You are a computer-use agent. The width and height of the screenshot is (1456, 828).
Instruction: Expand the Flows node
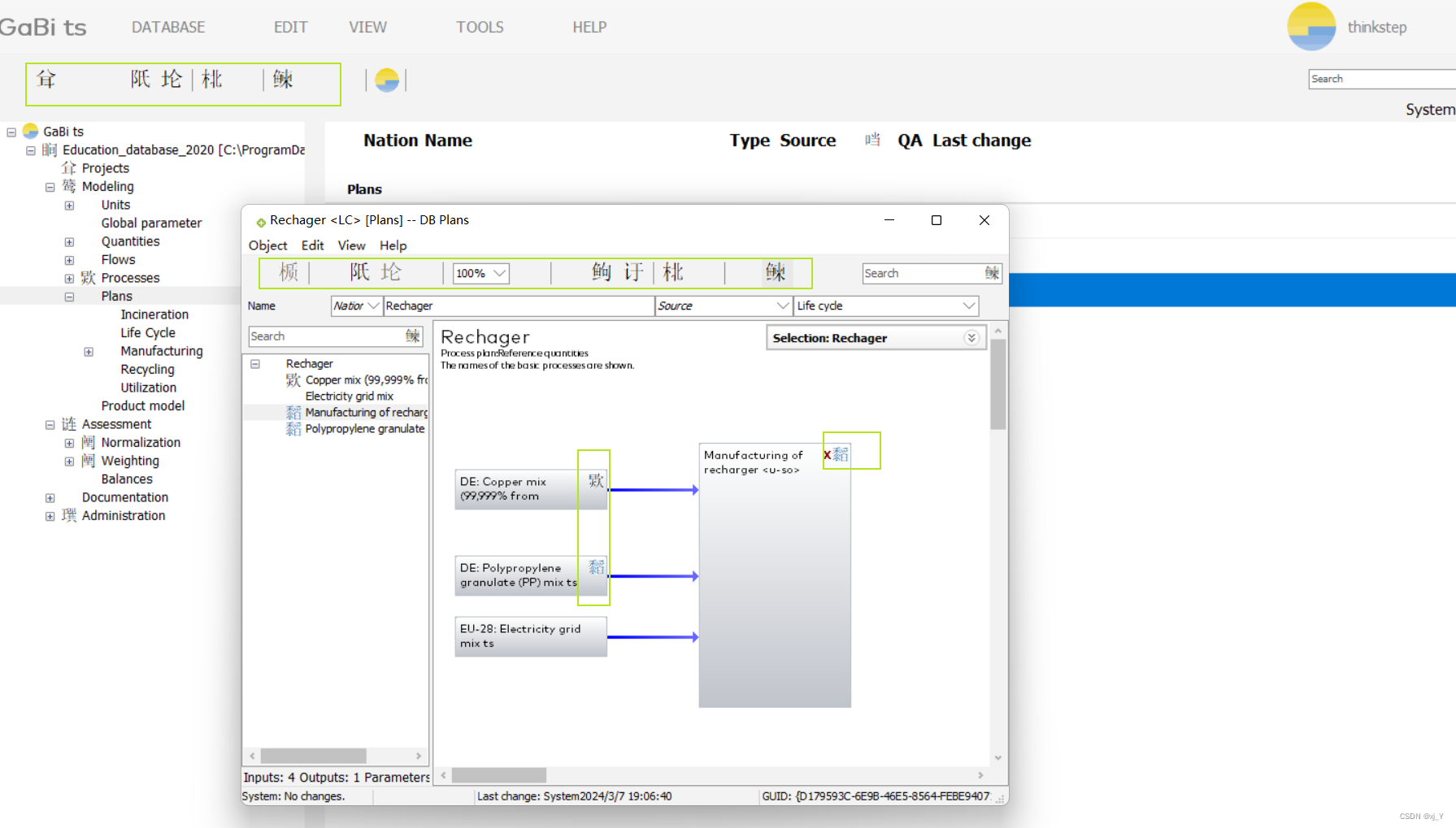pos(69,260)
